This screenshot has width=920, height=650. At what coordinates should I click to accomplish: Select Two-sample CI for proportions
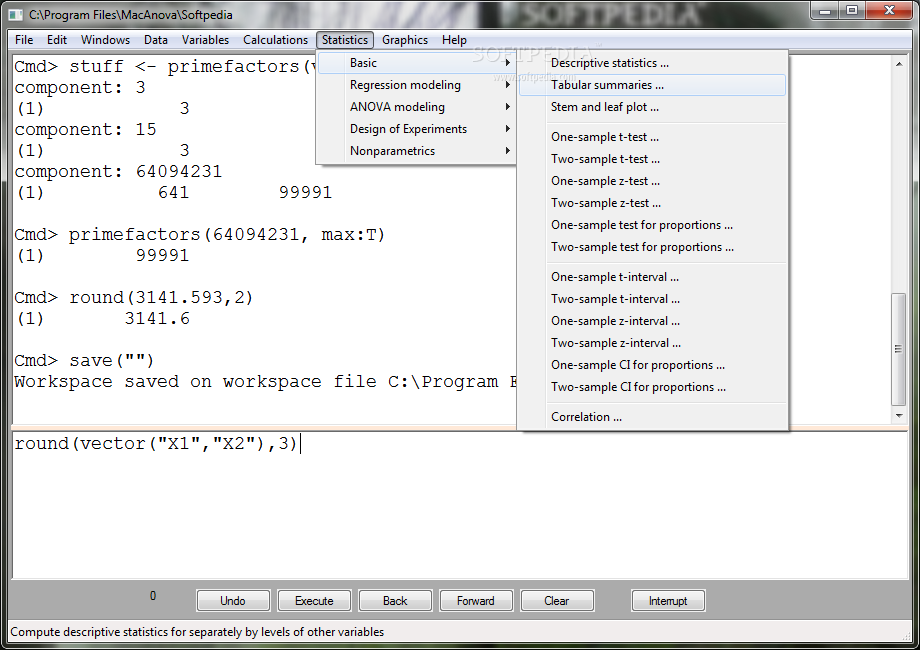click(652, 387)
